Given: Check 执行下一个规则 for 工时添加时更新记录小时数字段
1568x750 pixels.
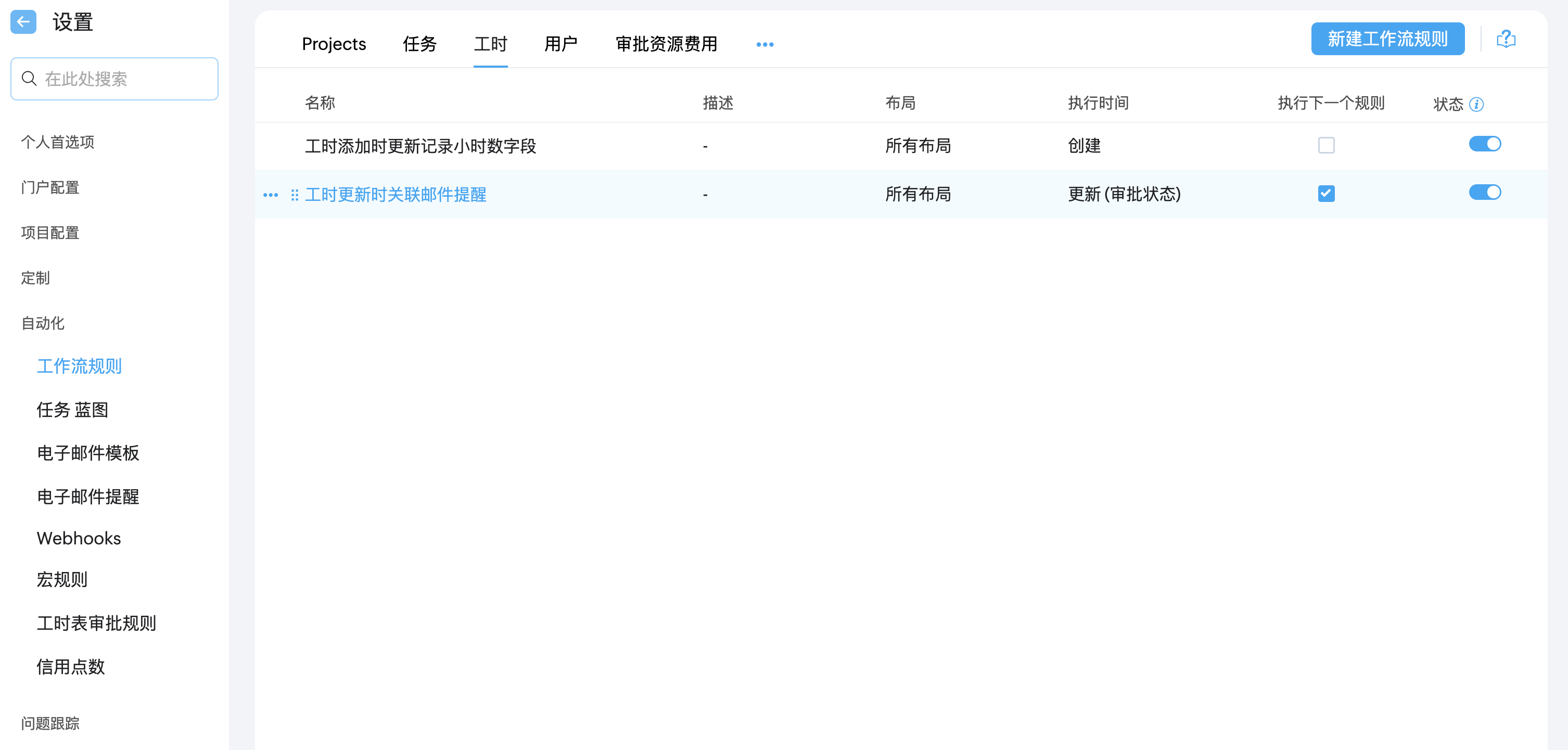Looking at the screenshot, I should [1325, 146].
